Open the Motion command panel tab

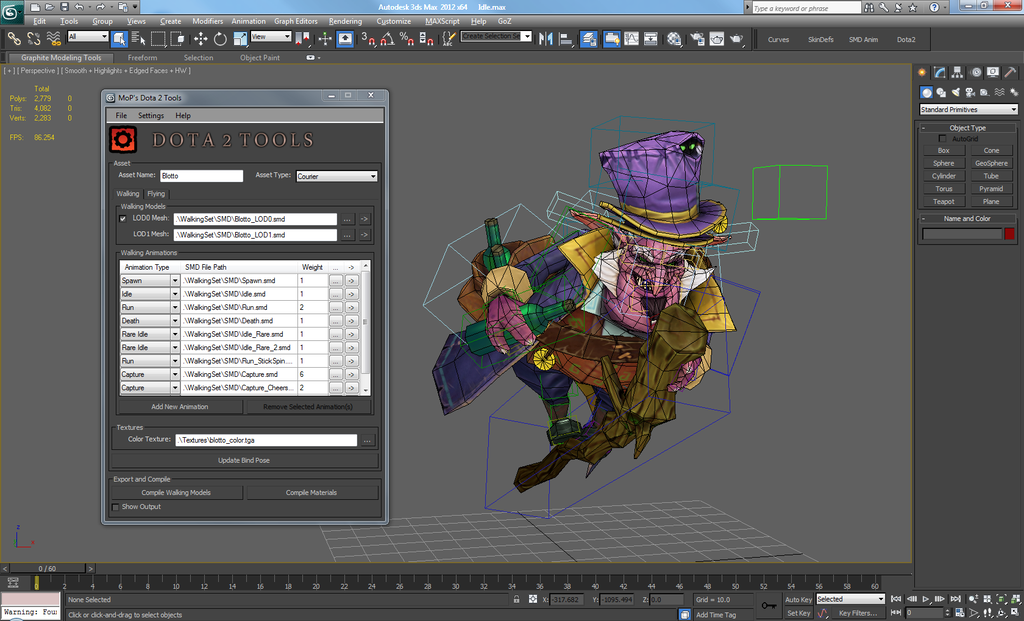[975, 72]
